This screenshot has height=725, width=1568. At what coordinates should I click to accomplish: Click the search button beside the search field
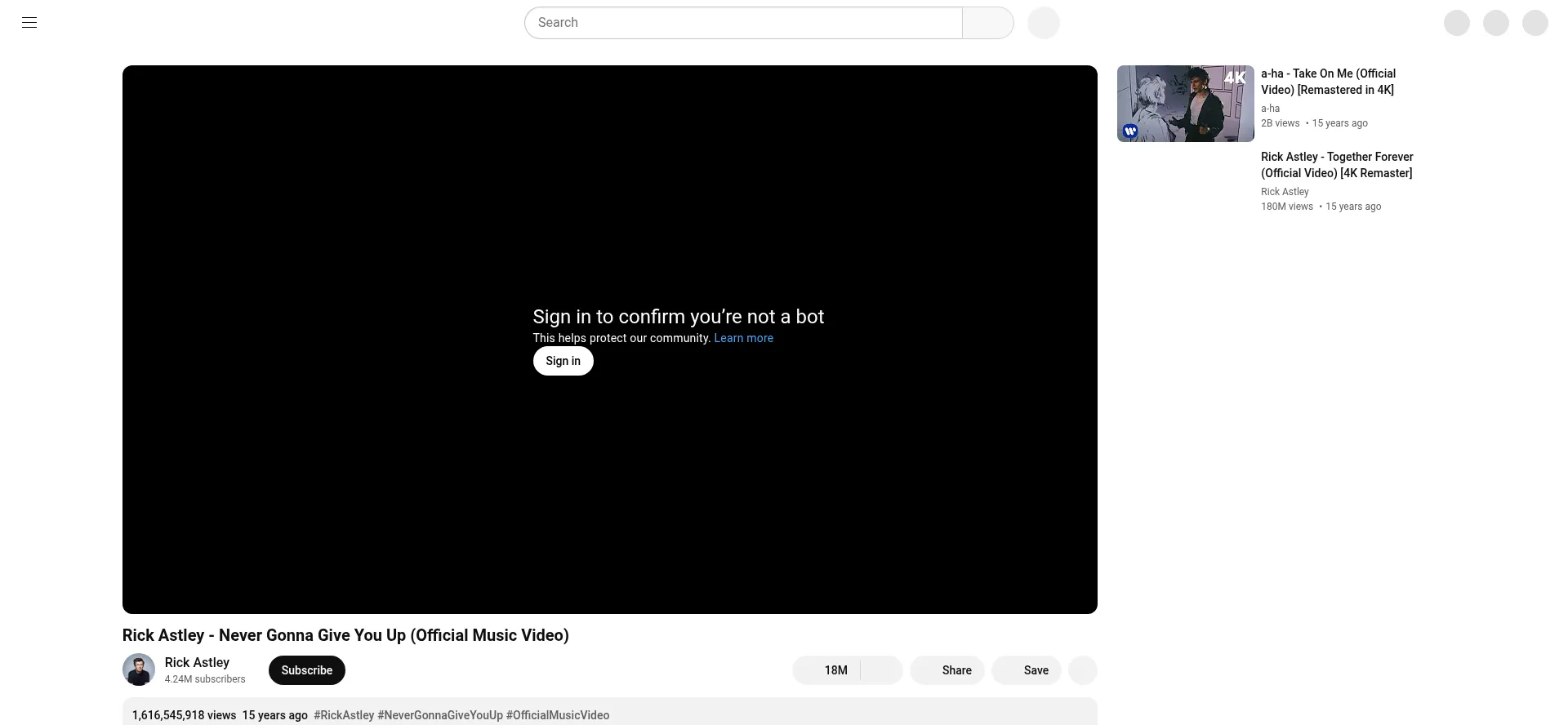(x=988, y=23)
